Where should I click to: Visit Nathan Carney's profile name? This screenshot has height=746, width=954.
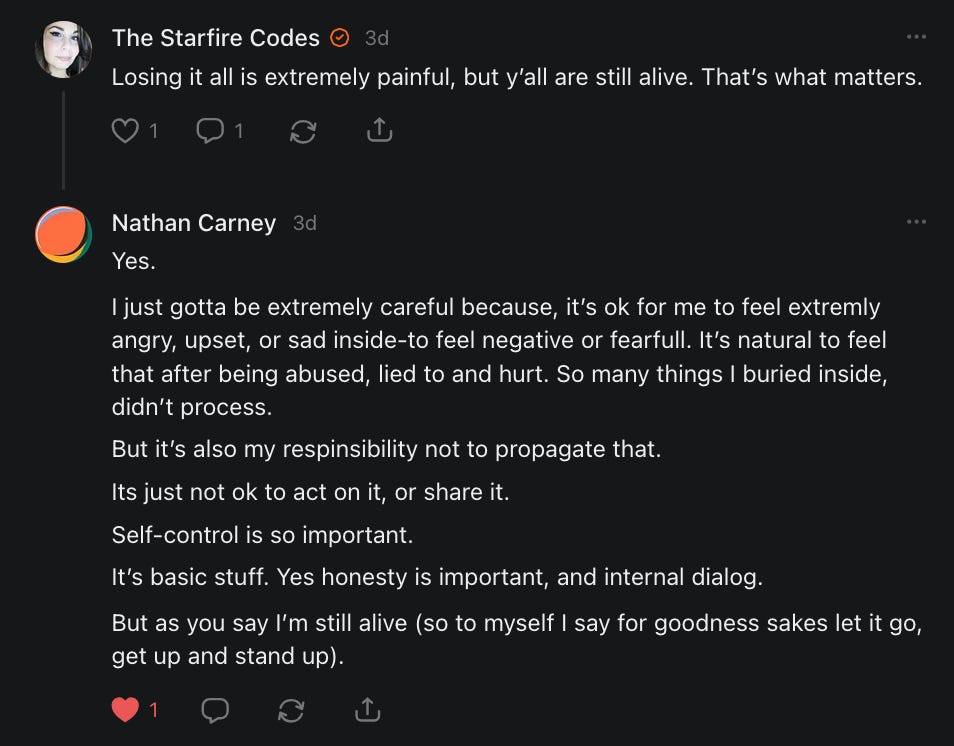click(193, 223)
